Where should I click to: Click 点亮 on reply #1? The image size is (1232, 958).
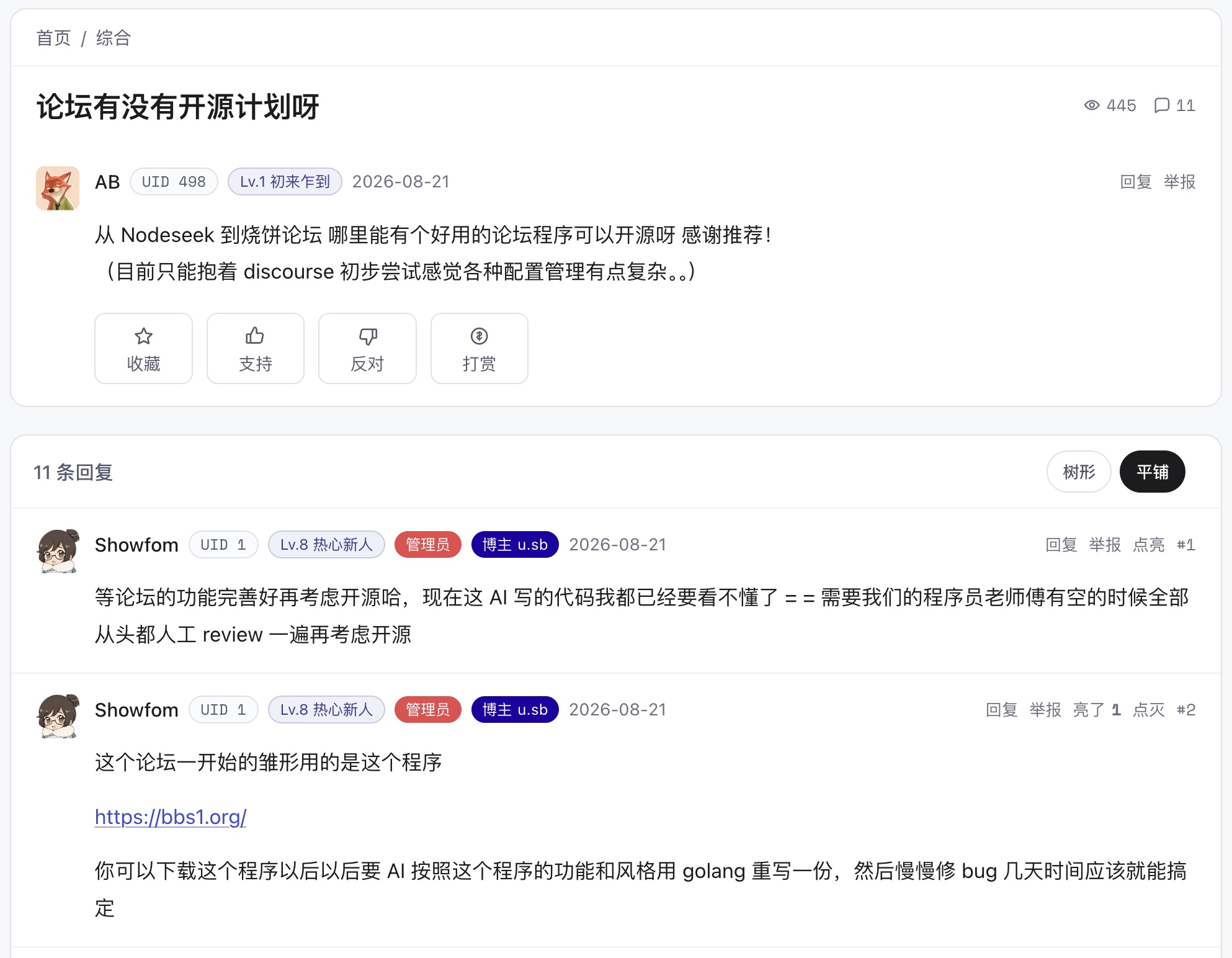point(1149,545)
